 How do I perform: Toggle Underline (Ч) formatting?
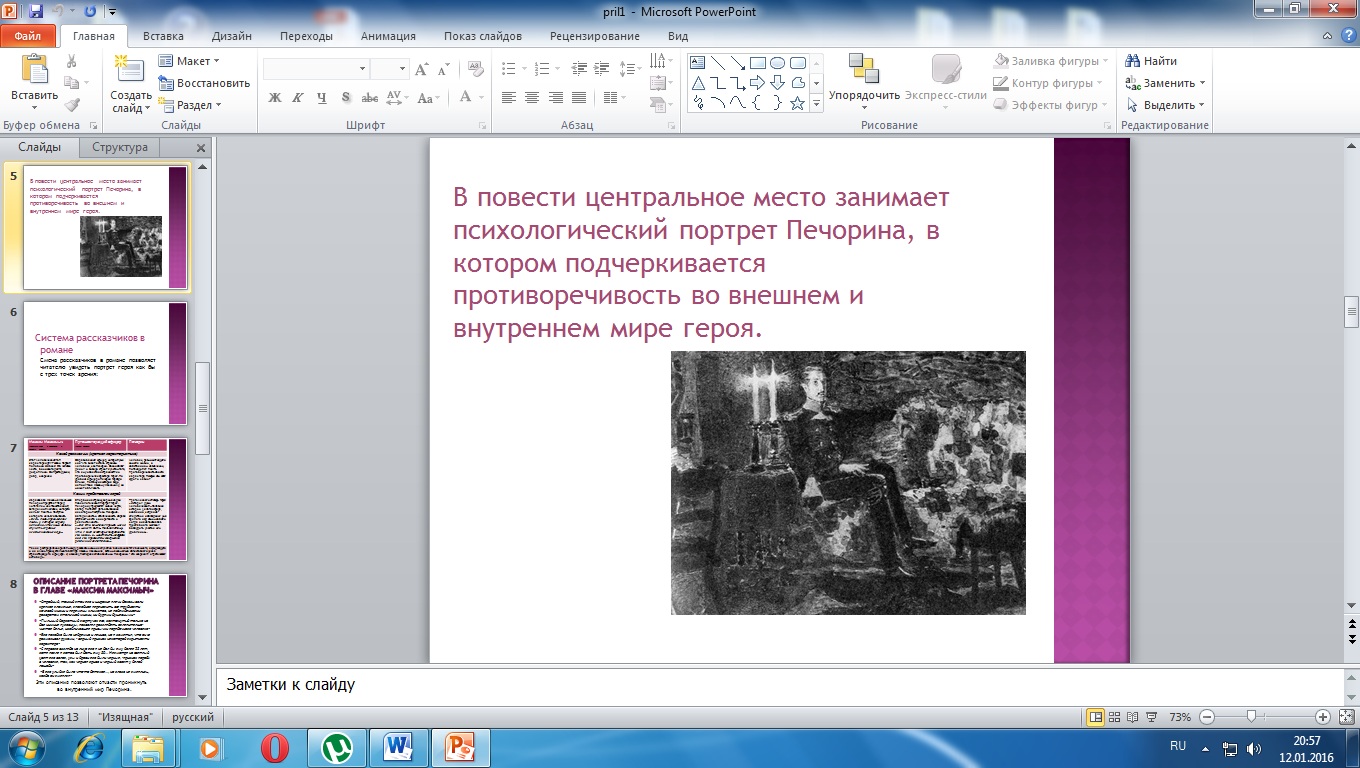tap(322, 98)
